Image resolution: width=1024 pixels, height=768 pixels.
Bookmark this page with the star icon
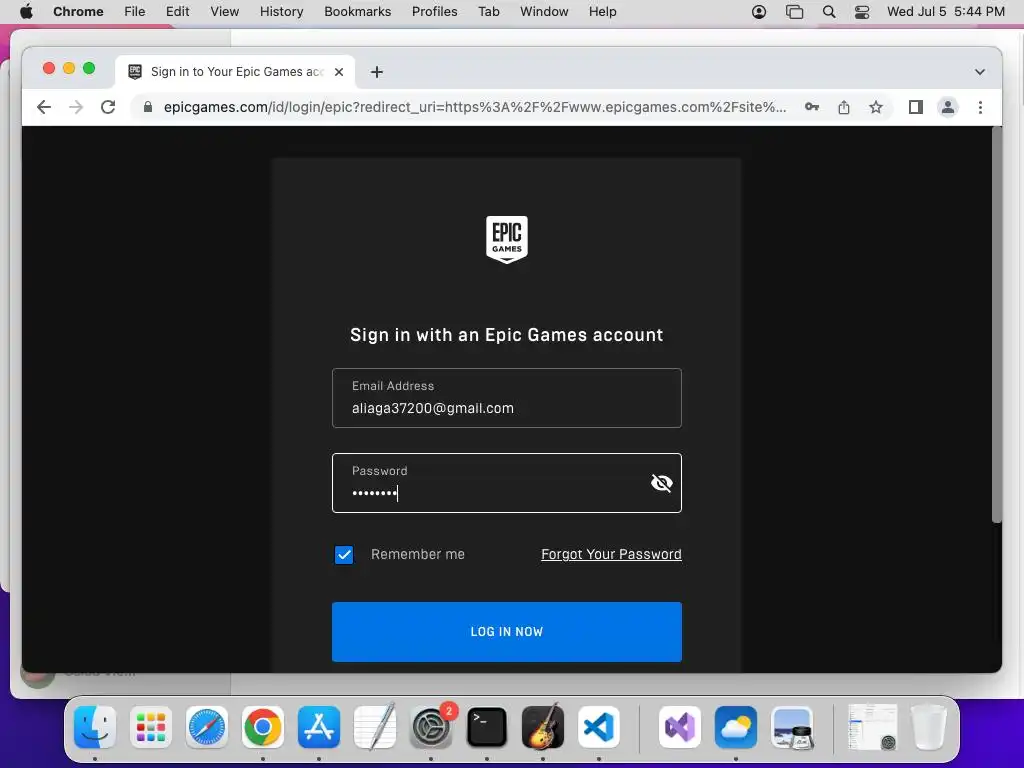(876, 107)
